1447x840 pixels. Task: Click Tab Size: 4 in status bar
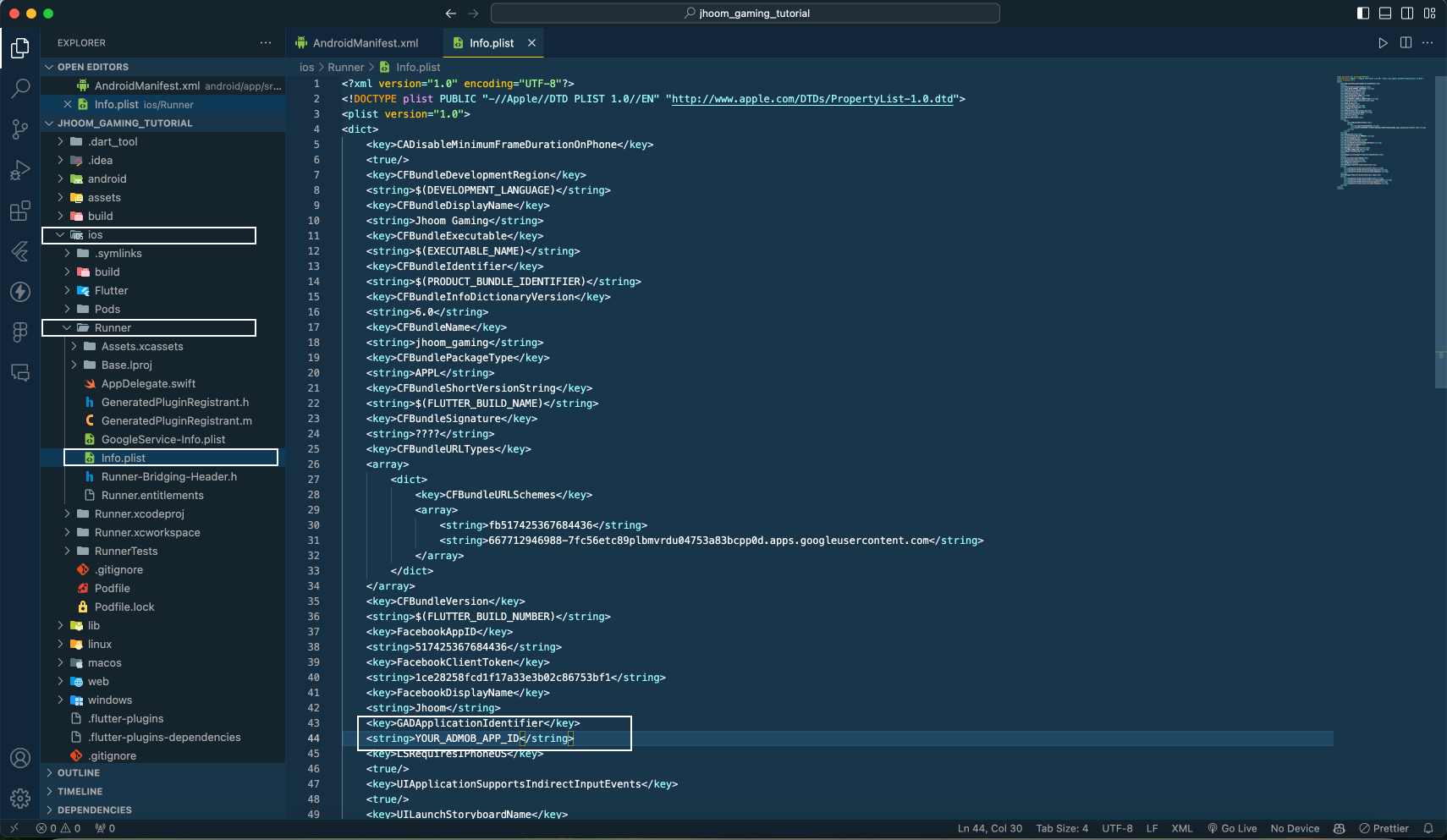[1062, 829]
